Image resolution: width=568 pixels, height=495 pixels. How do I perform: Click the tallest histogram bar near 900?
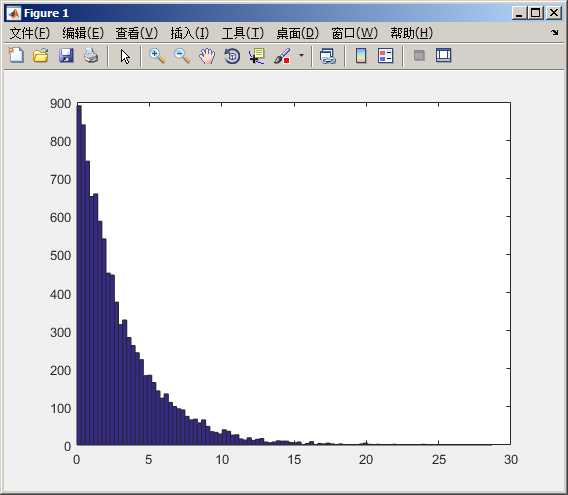tap(79, 275)
